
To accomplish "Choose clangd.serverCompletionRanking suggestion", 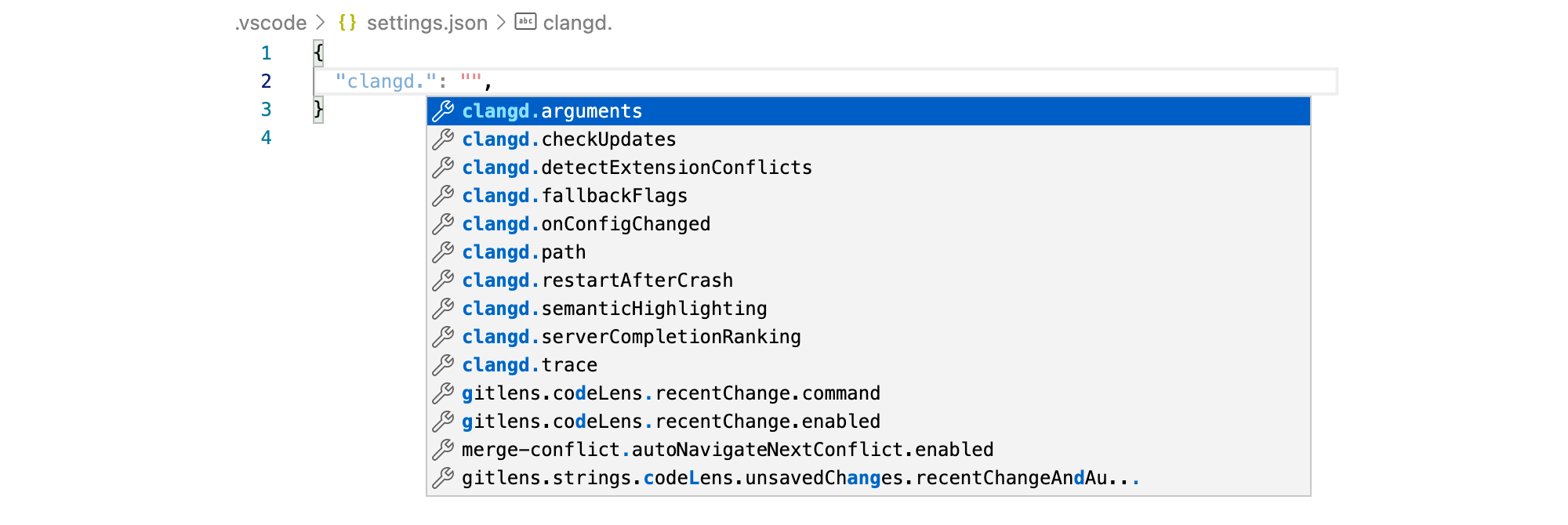I will click(869, 337).
